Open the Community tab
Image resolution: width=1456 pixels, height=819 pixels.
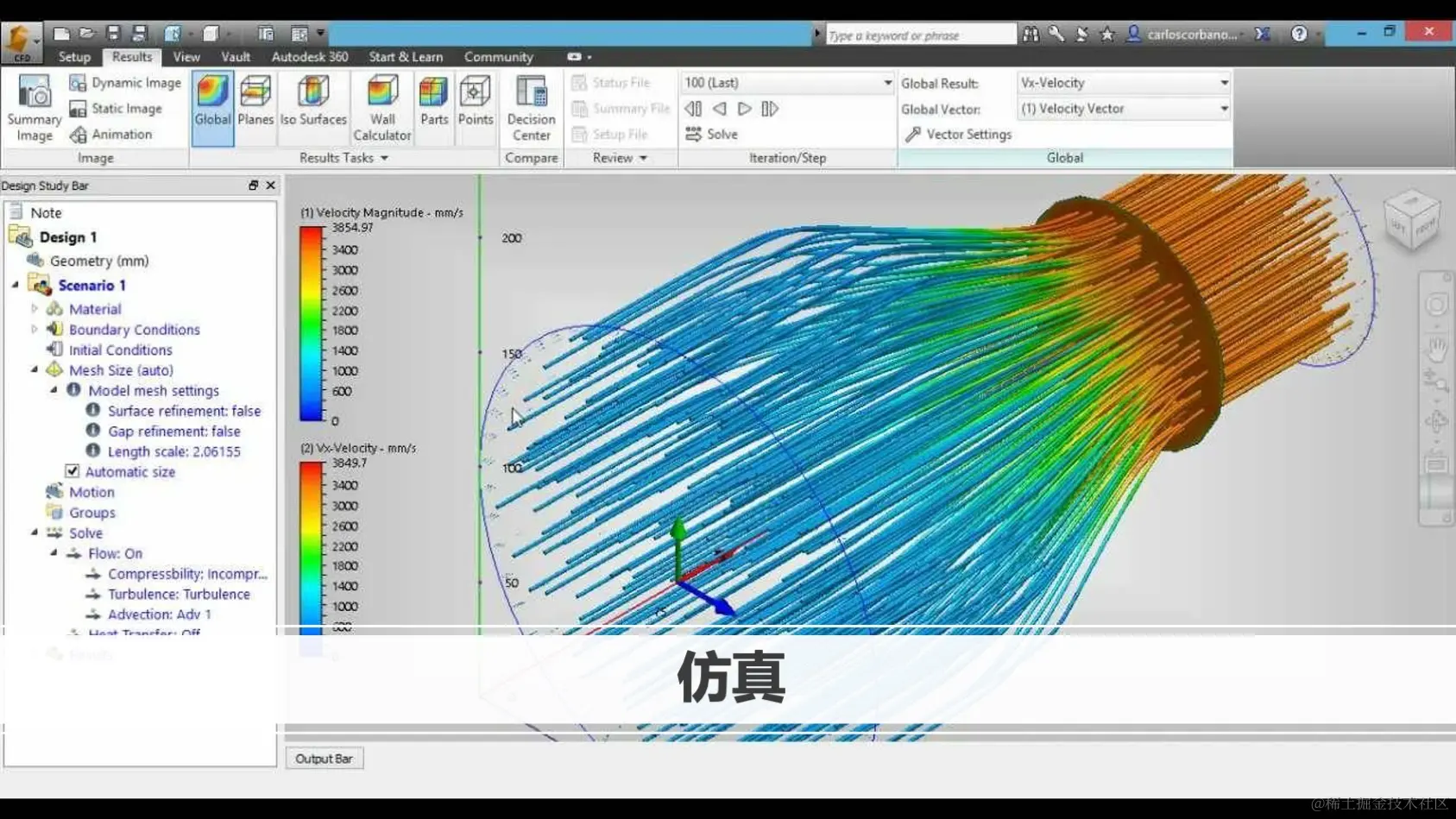[x=498, y=57]
